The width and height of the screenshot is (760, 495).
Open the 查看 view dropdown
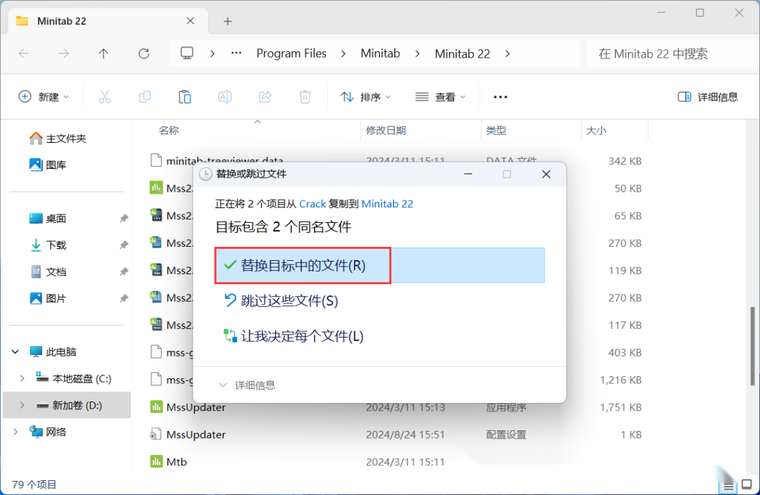tap(440, 97)
